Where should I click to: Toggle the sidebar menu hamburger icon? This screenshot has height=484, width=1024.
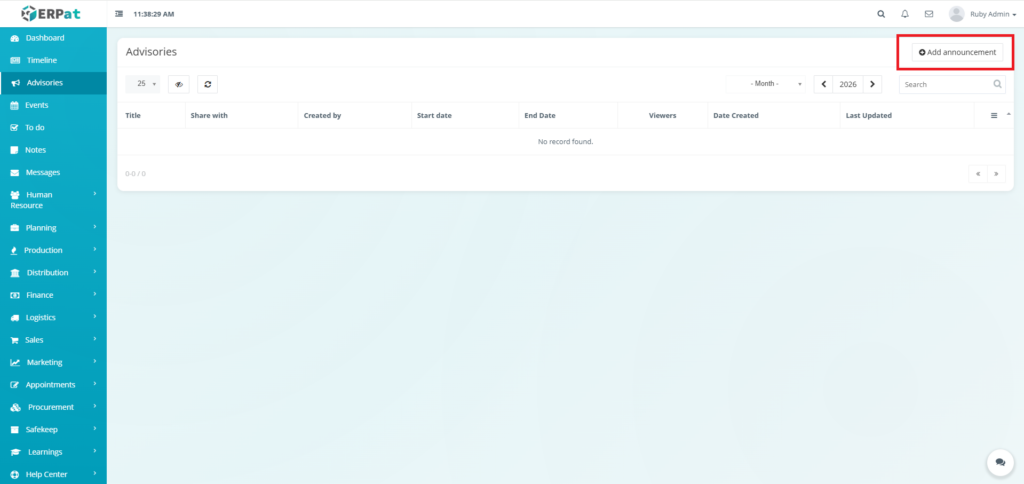(120, 14)
